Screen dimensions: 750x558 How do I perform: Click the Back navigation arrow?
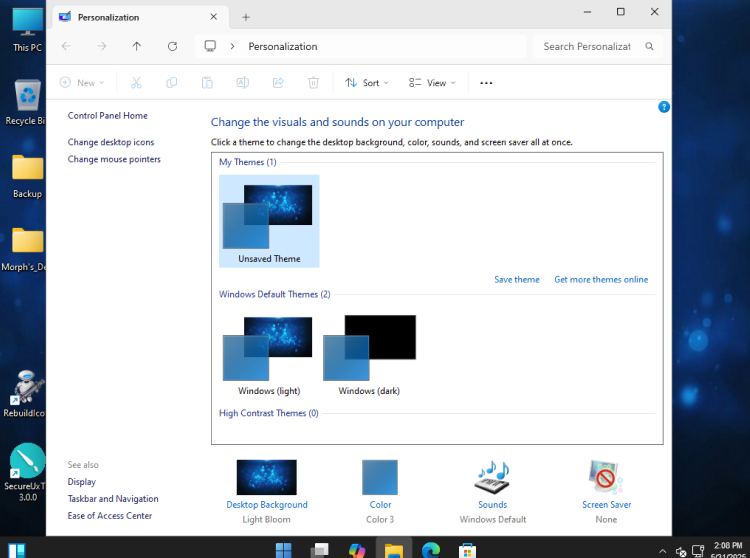point(66,46)
